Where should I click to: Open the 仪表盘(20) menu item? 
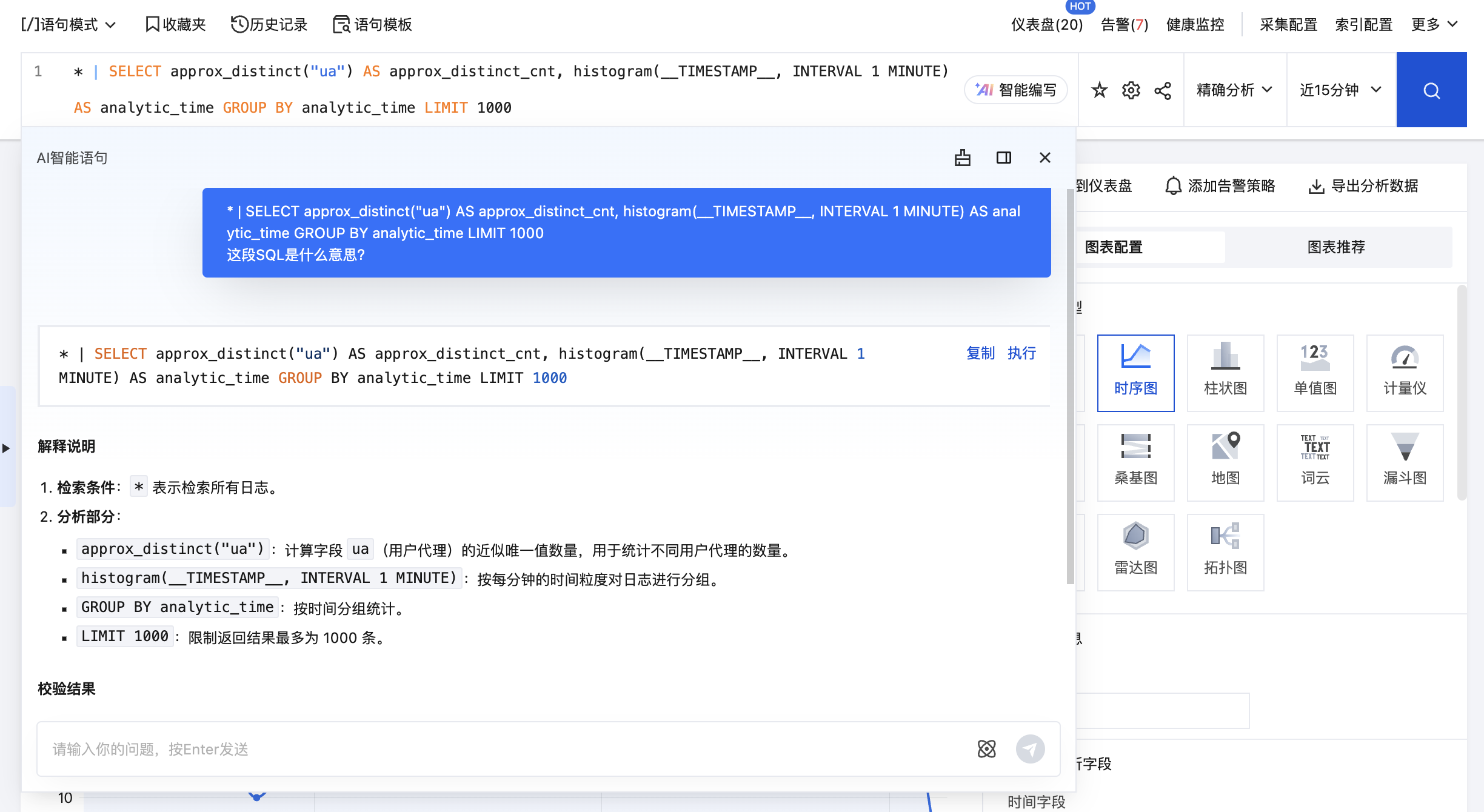pyautogui.click(x=1046, y=24)
